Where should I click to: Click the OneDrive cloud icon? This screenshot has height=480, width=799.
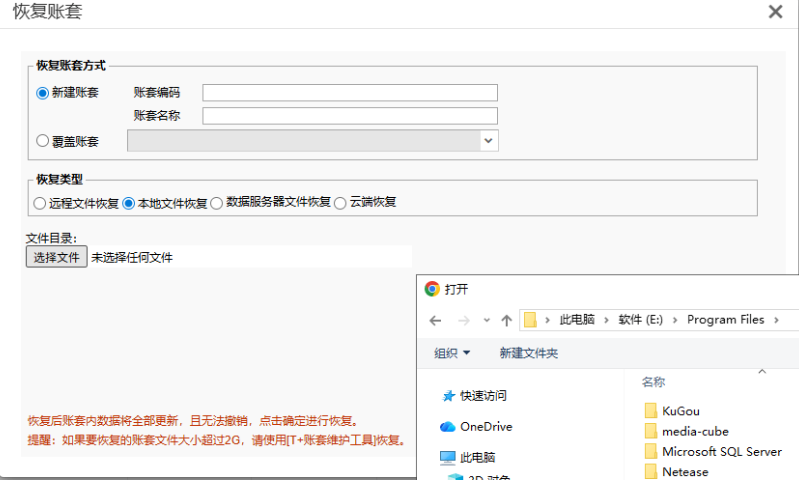[x=447, y=426]
